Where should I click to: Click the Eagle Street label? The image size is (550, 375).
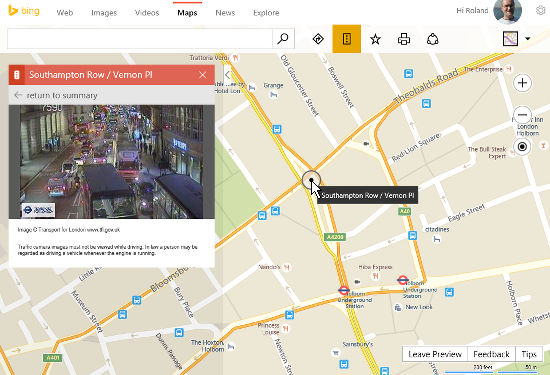click(467, 213)
